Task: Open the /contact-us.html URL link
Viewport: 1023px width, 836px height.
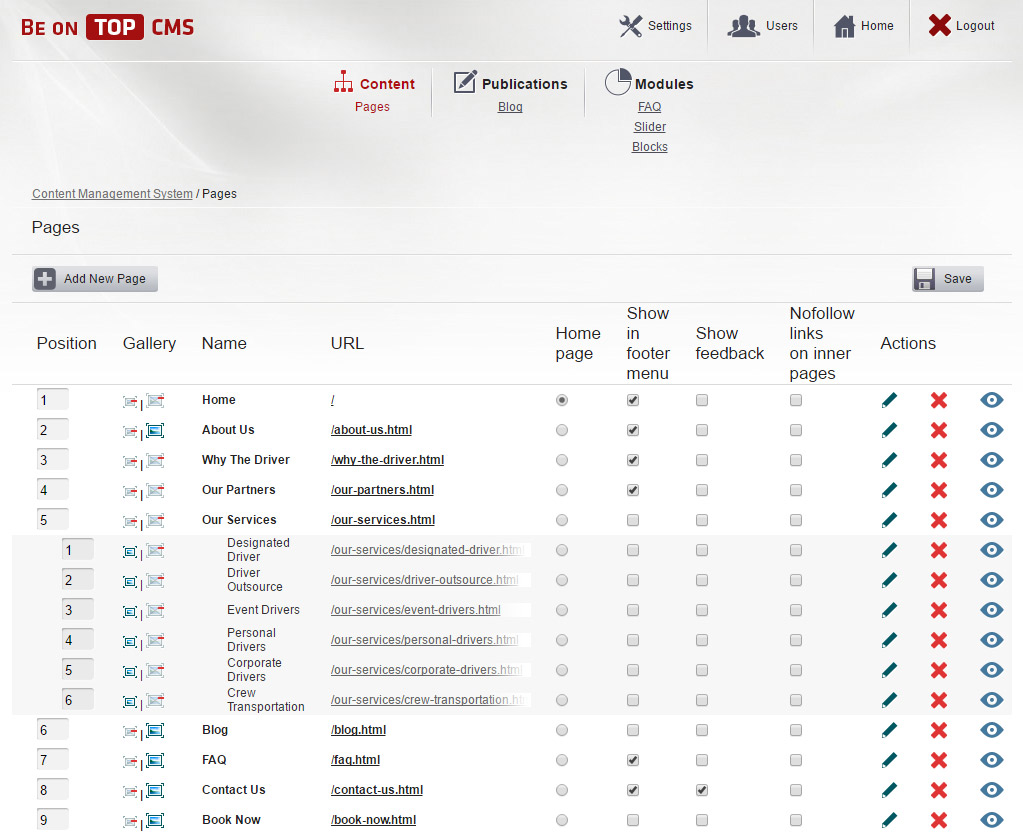Action: 377,790
